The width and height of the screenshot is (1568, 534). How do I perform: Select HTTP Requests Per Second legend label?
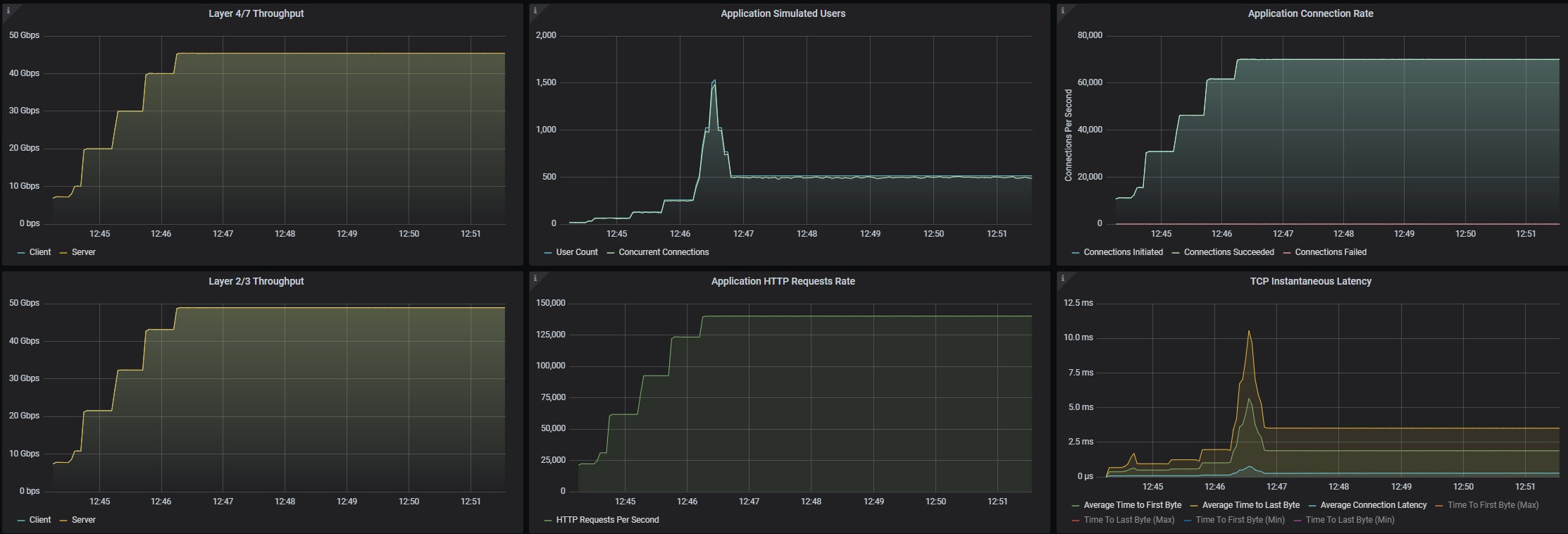(607, 520)
